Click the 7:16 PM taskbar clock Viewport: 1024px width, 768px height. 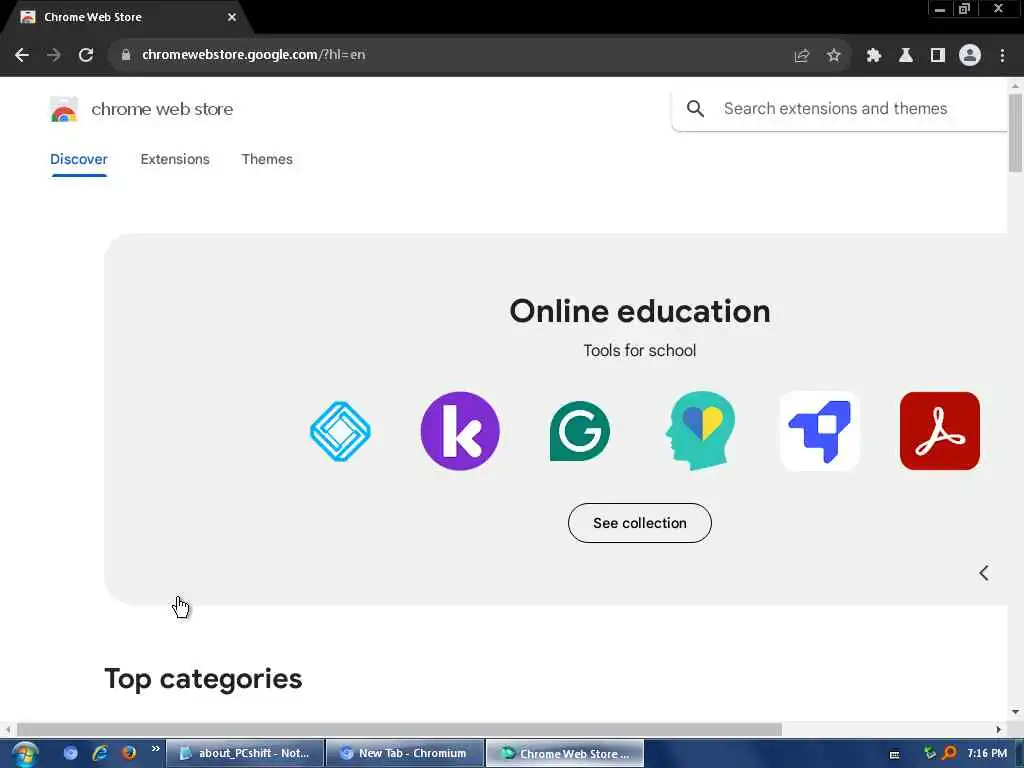click(987, 753)
